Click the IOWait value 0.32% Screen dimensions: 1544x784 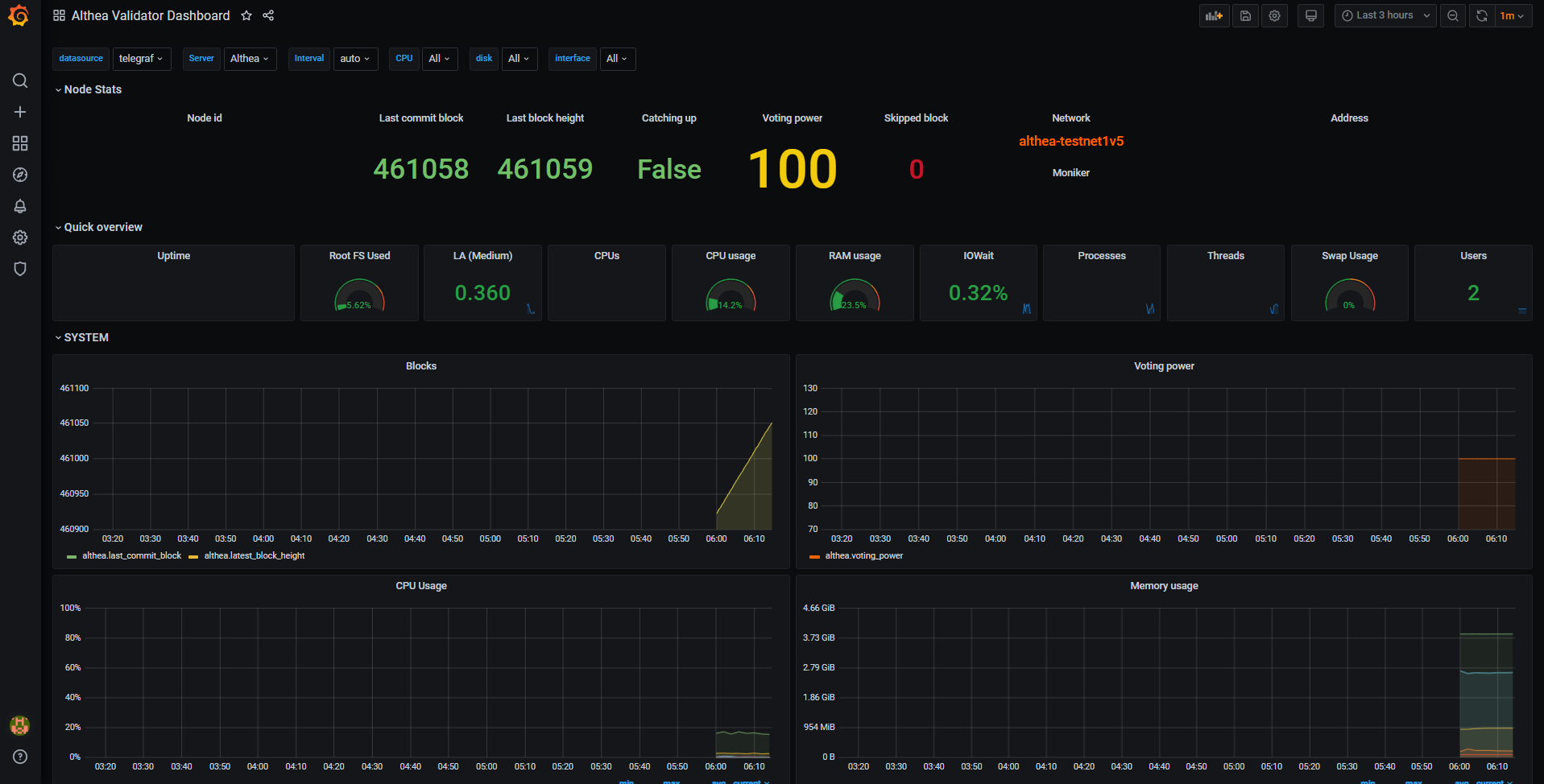click(979, 293)
